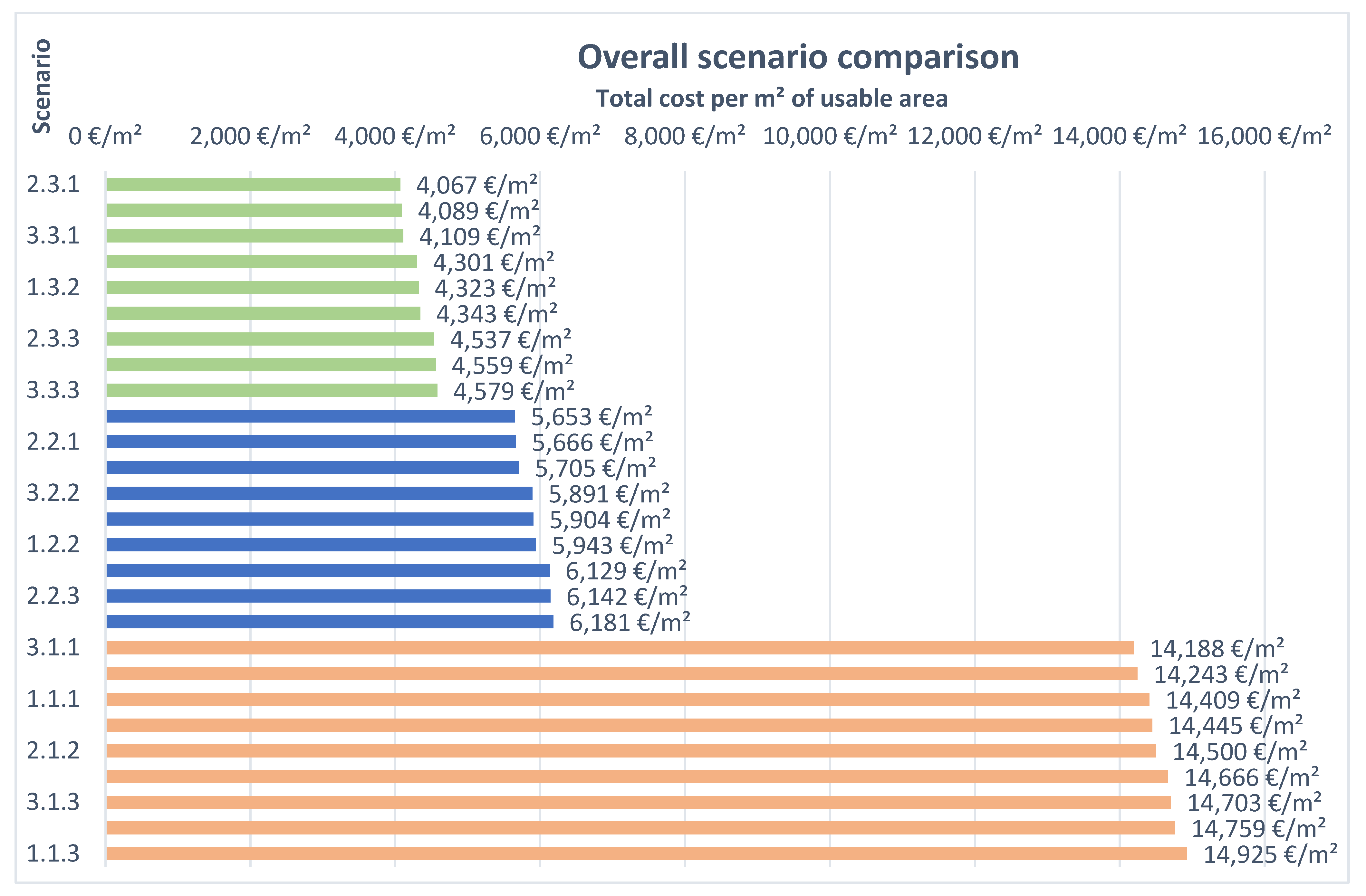Click the 8,000 €/m² axis tick label
Image resolution: width=1366 pixels, height=896 pixels.
pyautogui.click(x=685, y=137)
